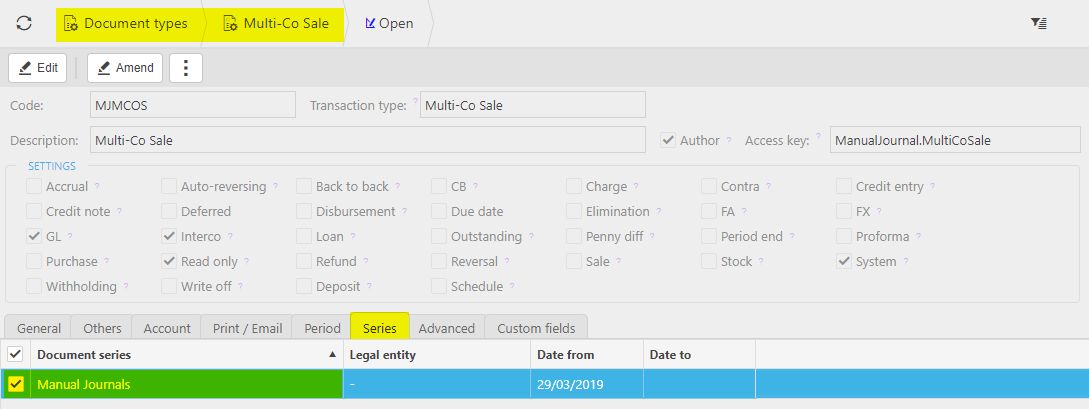Screen dimensions: 1089x409
Task: Click the refresh icon in top bar
Action: 24,23
